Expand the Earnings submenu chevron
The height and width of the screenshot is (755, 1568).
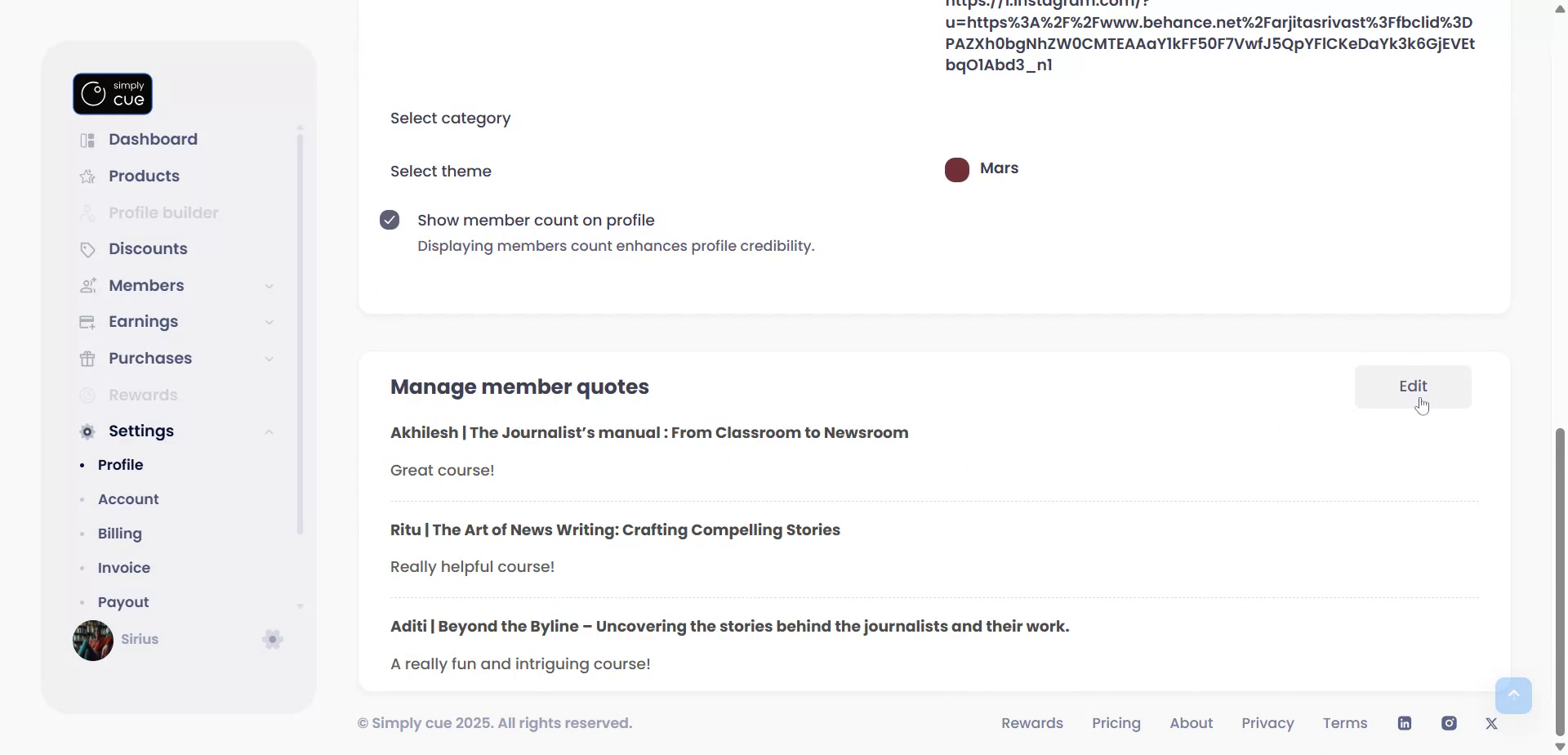269,322
